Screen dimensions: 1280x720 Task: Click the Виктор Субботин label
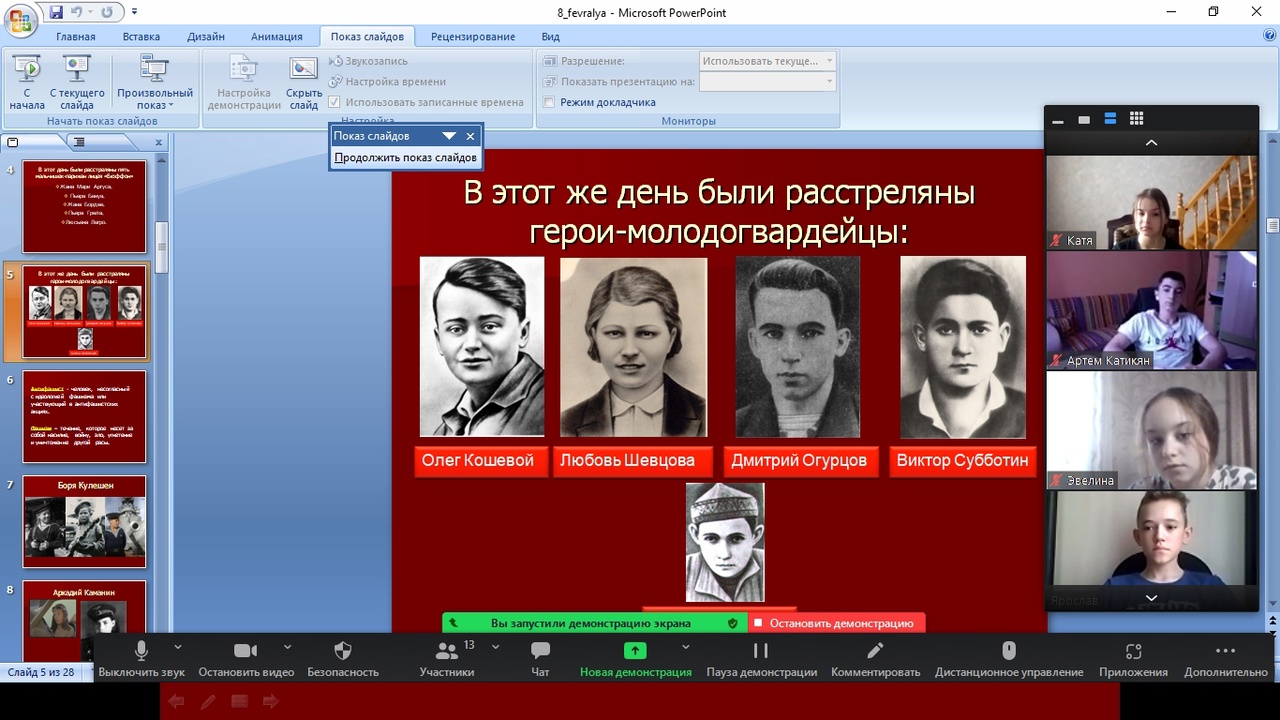pos(962,461)
